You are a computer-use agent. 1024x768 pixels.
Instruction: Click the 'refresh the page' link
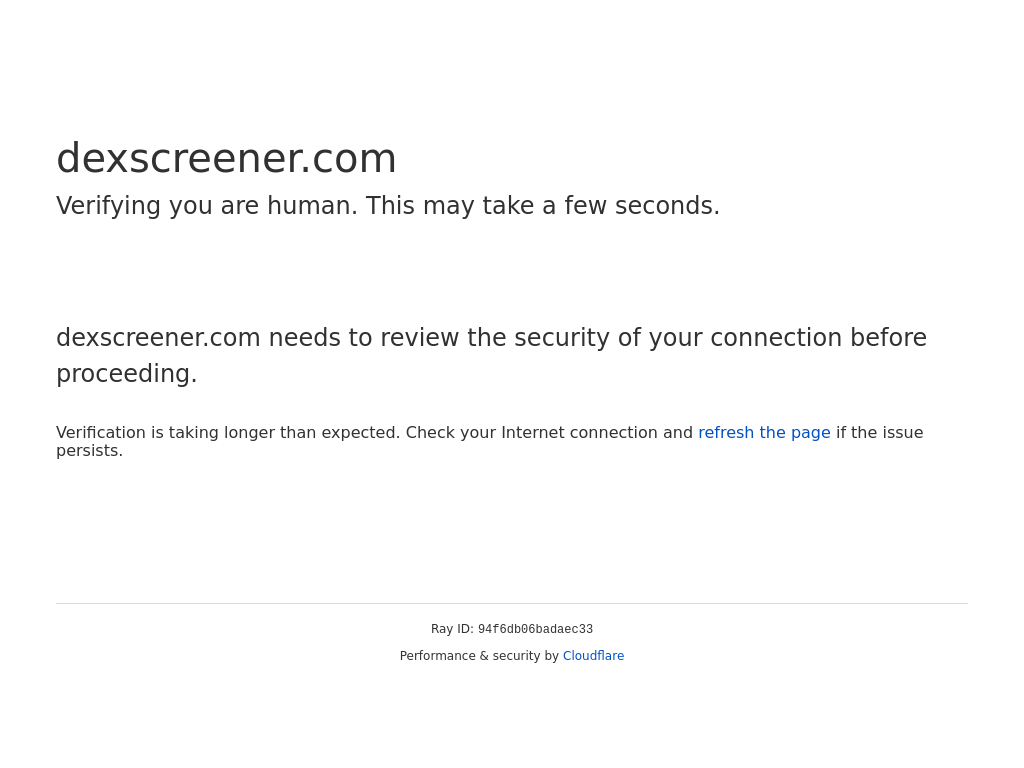[764, 433]
